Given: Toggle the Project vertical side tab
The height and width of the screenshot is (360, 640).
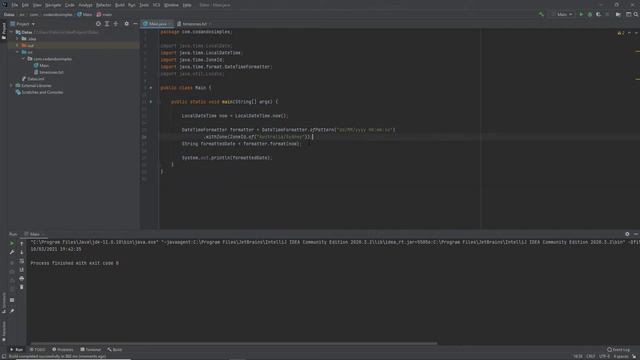Looking at the screenshot, I should tap(4, 31).
